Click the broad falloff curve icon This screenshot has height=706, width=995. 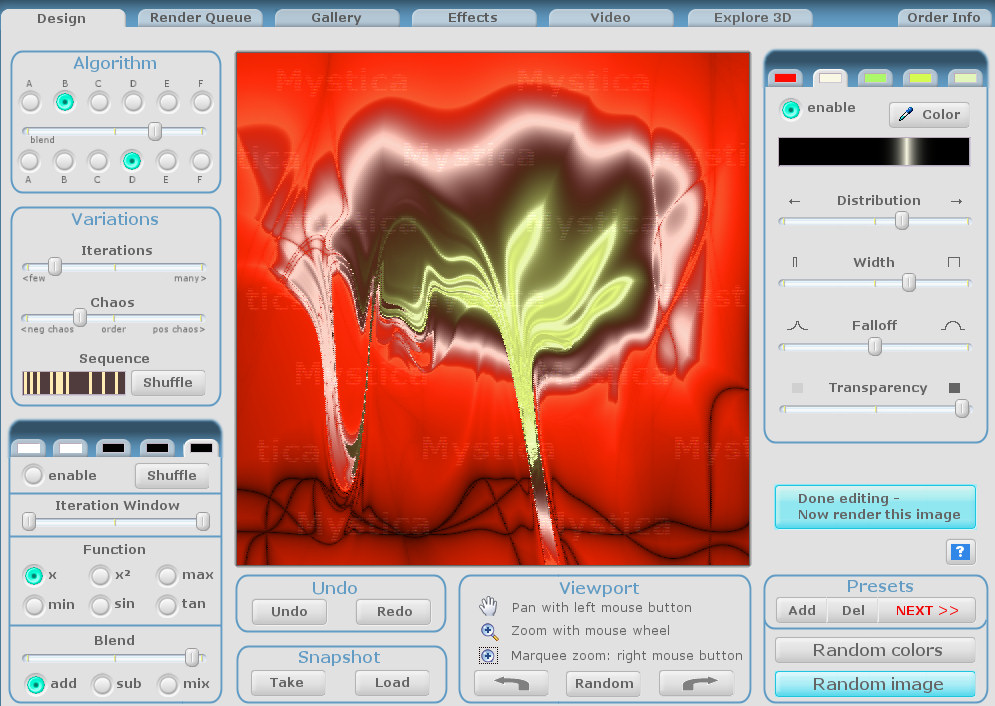tap(952, 325)
